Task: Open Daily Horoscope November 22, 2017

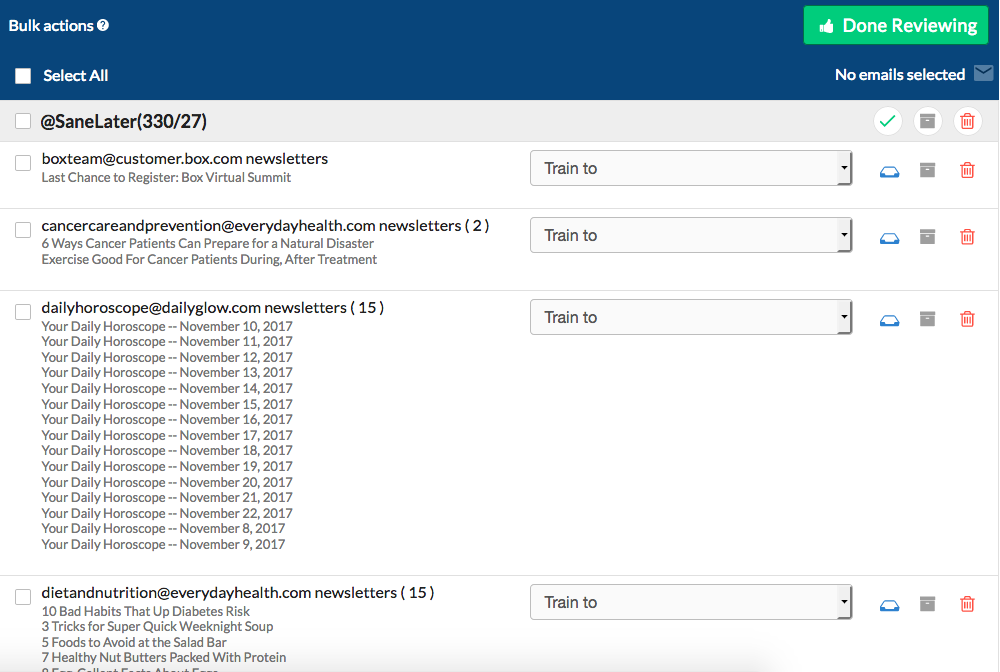Action: (167, 513)
